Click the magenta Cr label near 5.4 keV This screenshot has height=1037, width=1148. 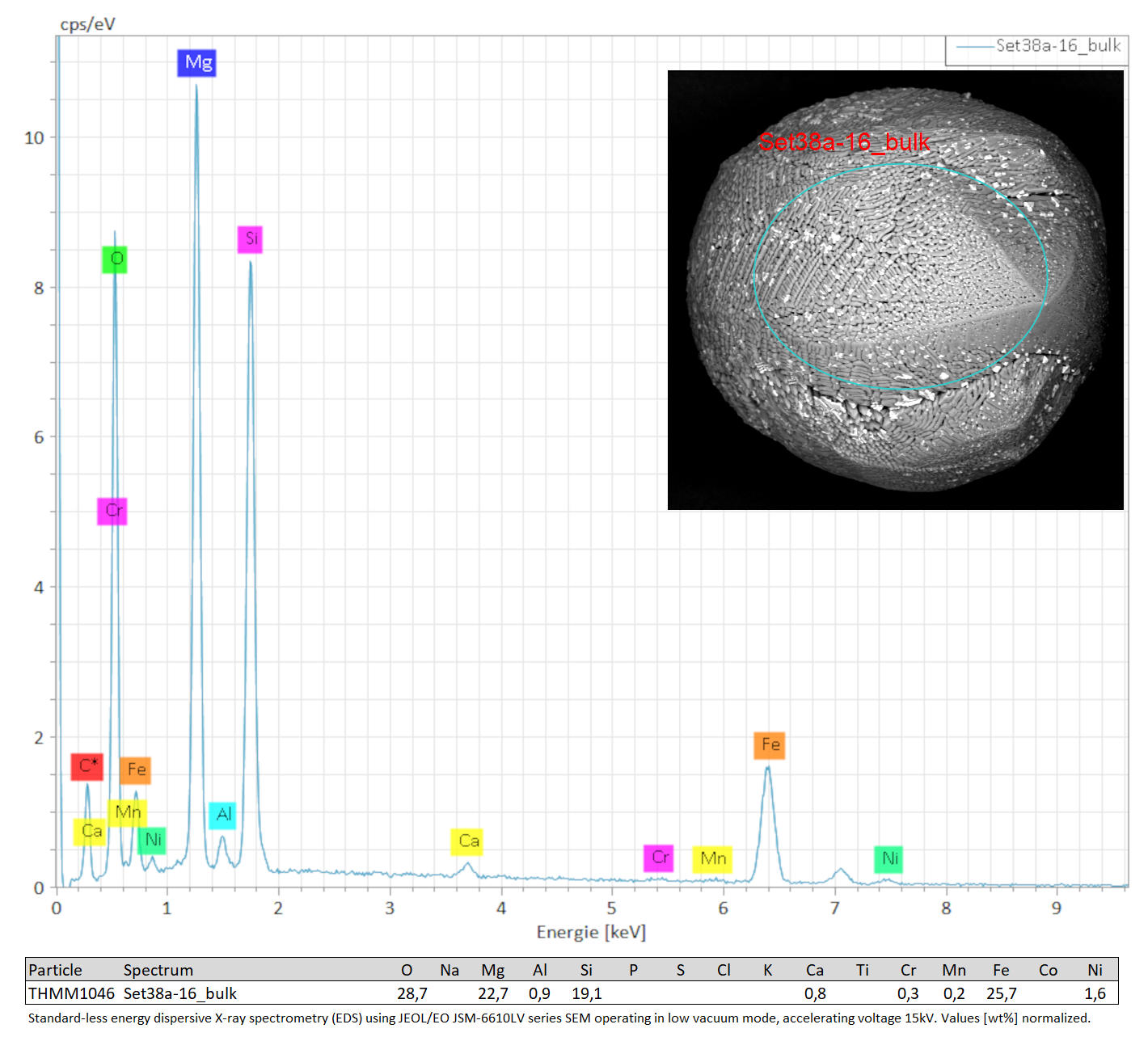coord(659,858)
